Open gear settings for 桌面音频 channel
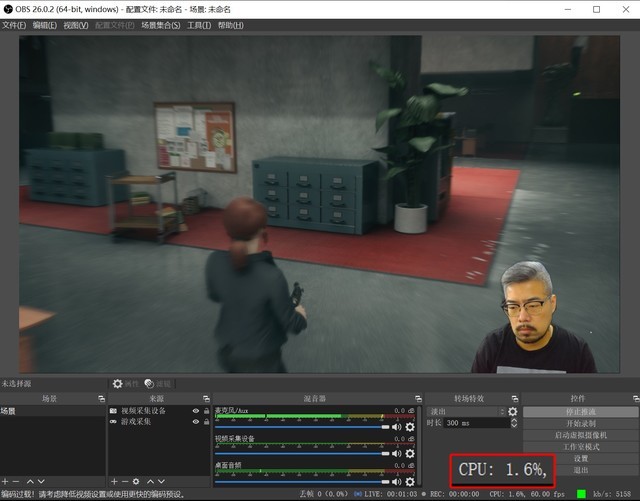The width and height of the screenshot is (640, 501). tap(410, 481)
